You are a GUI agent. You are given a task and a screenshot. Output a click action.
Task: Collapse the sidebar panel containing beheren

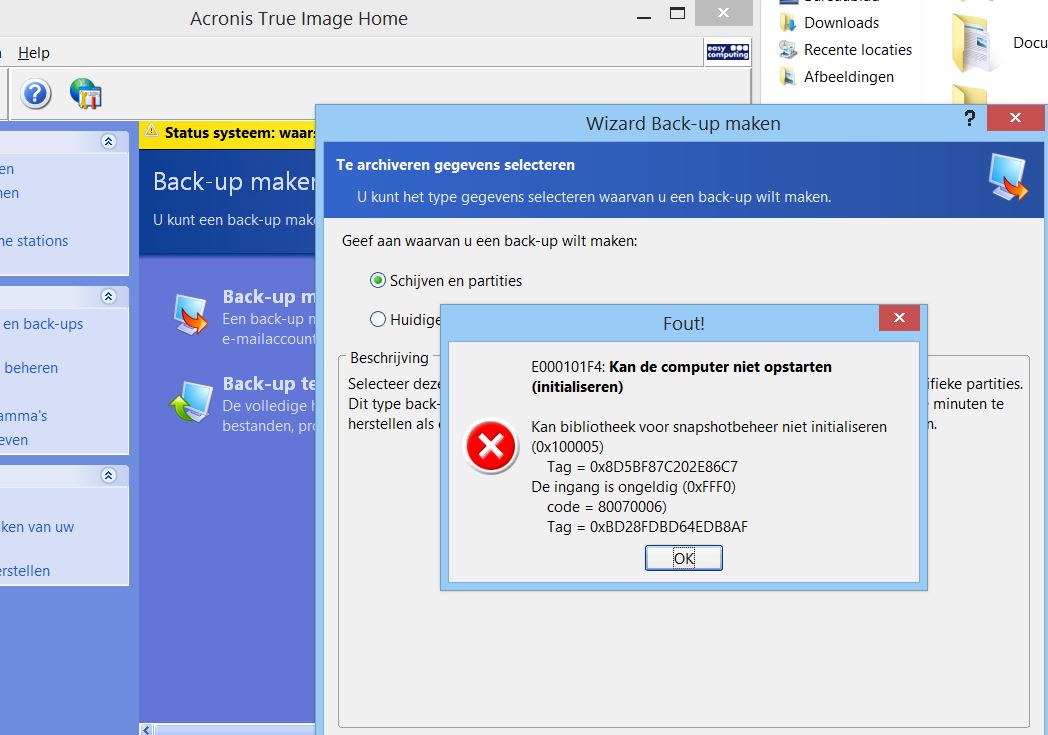(108, 297)
